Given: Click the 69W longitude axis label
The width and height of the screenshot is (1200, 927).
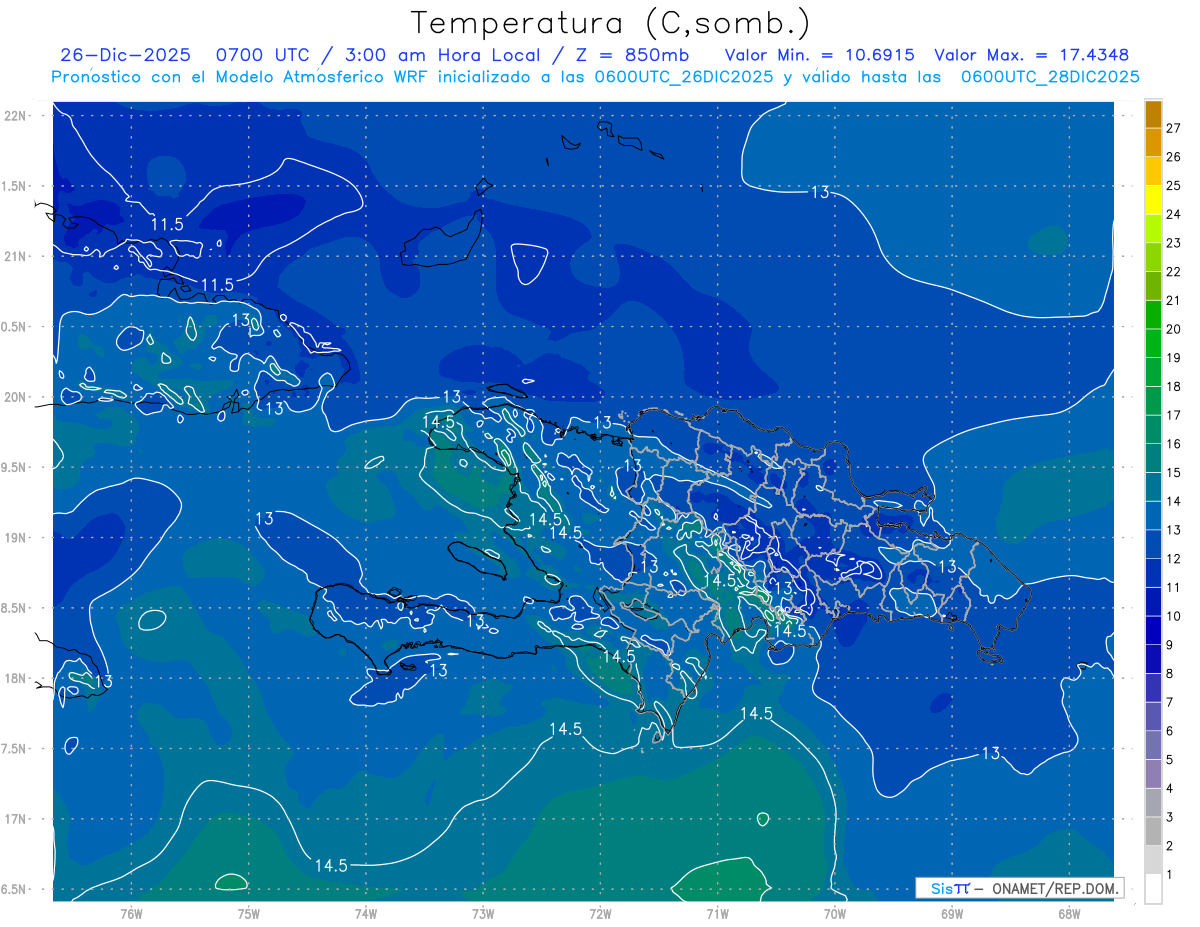Looking at the screenshot, I should coord(951,913).
